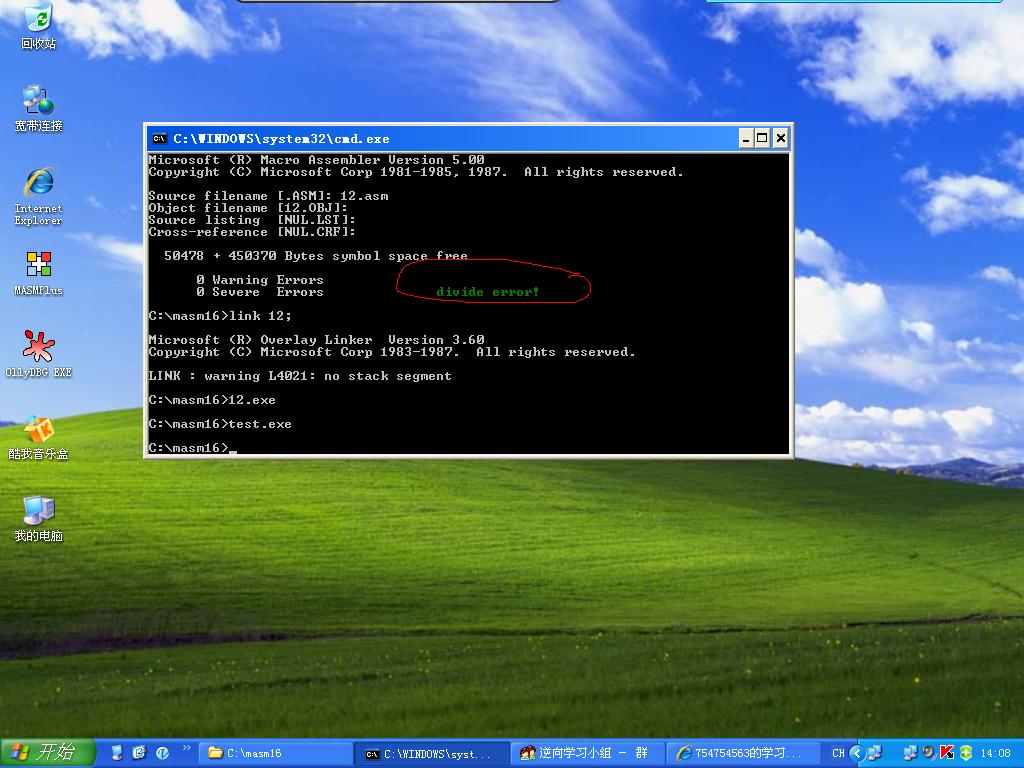1024x768 pixels.
Task: Click the 'Bytes symbol space free' line
Action: [316, 256]
